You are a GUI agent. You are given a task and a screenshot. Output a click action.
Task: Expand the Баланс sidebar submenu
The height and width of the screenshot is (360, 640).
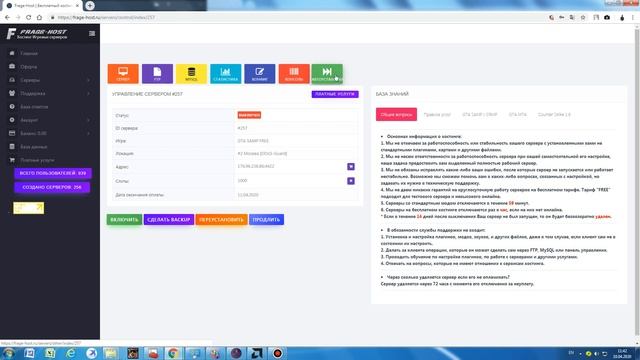(x=49, y=133)
